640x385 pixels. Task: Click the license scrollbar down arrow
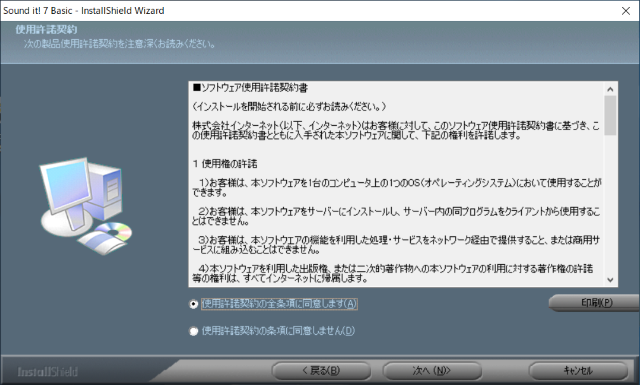coord(610,280)
